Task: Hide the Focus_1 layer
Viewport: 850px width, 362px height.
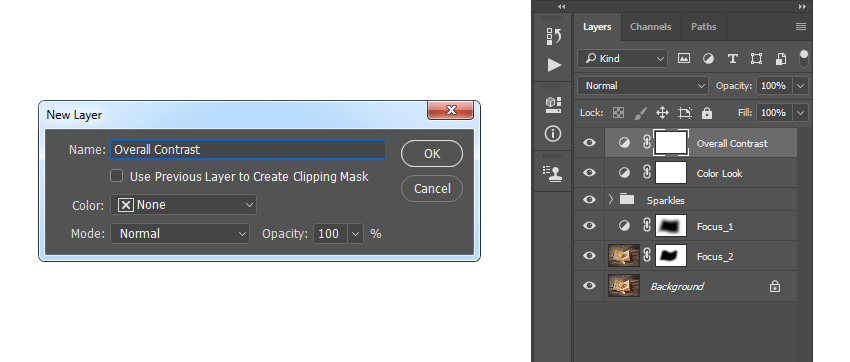Action: pos(589,226)
